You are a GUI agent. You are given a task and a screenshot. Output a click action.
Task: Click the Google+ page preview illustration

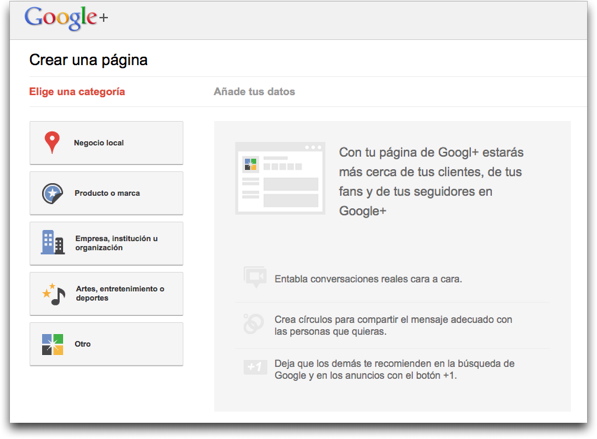coord(280,178)
